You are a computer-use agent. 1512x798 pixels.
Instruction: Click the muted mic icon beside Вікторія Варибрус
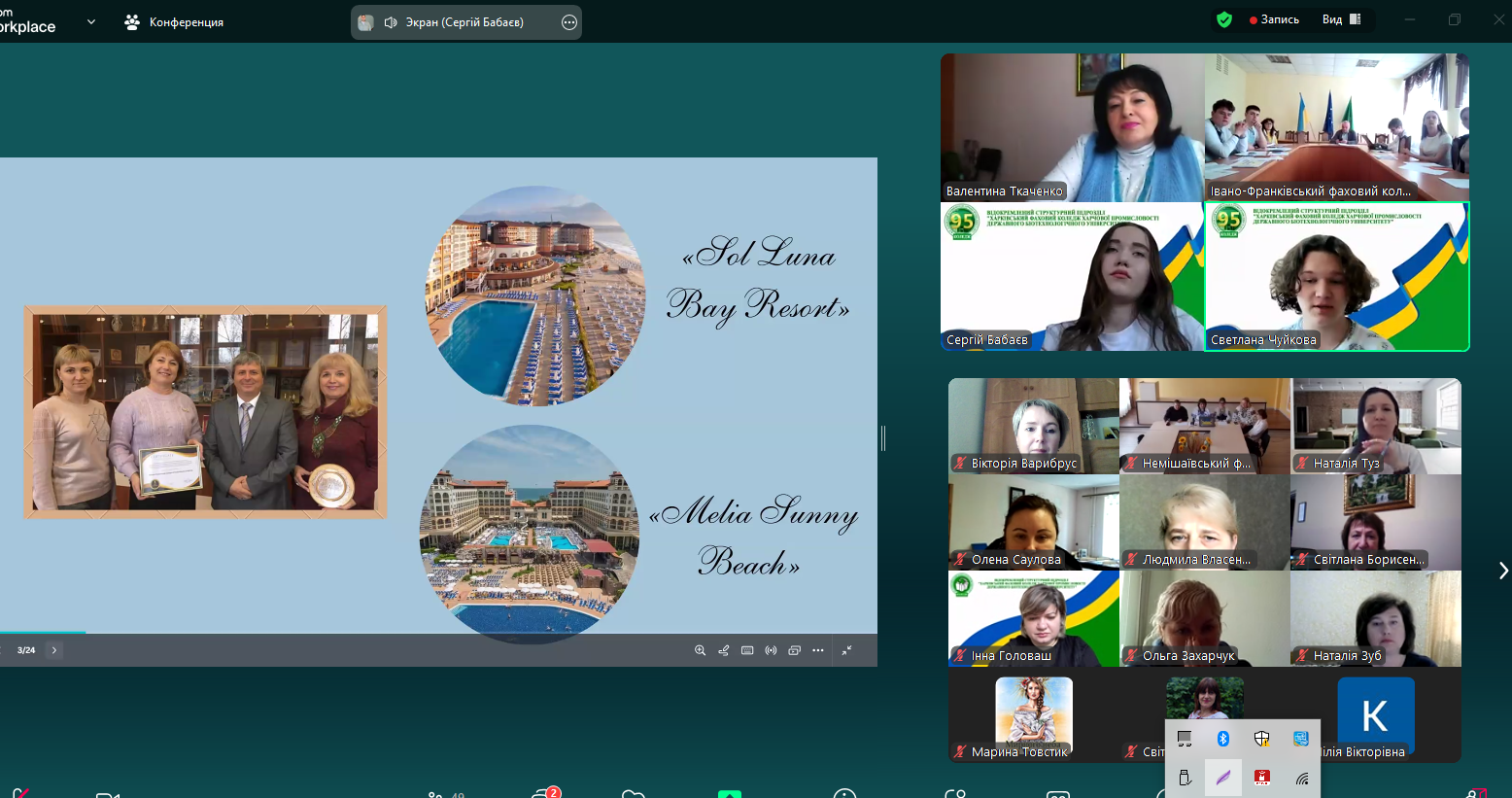tap(960, 464)
